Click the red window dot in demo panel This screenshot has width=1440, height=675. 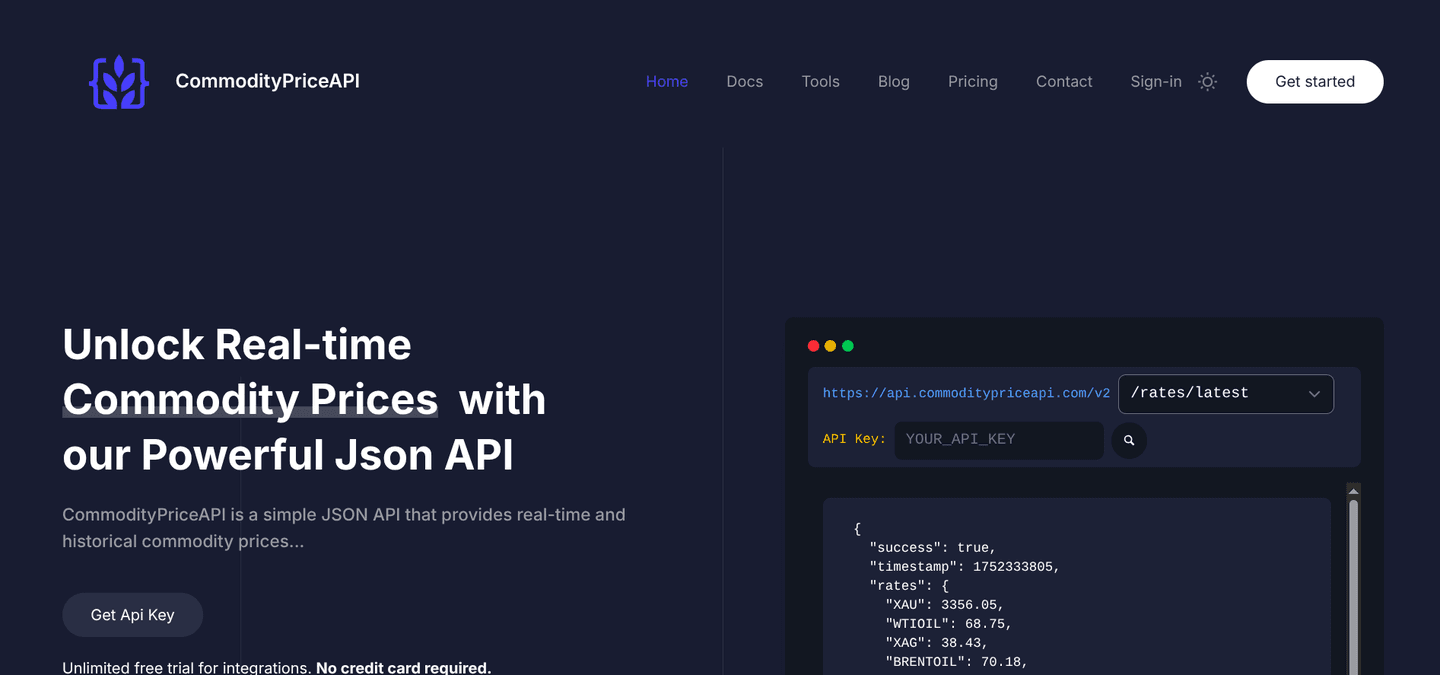[x=813, y=346]
